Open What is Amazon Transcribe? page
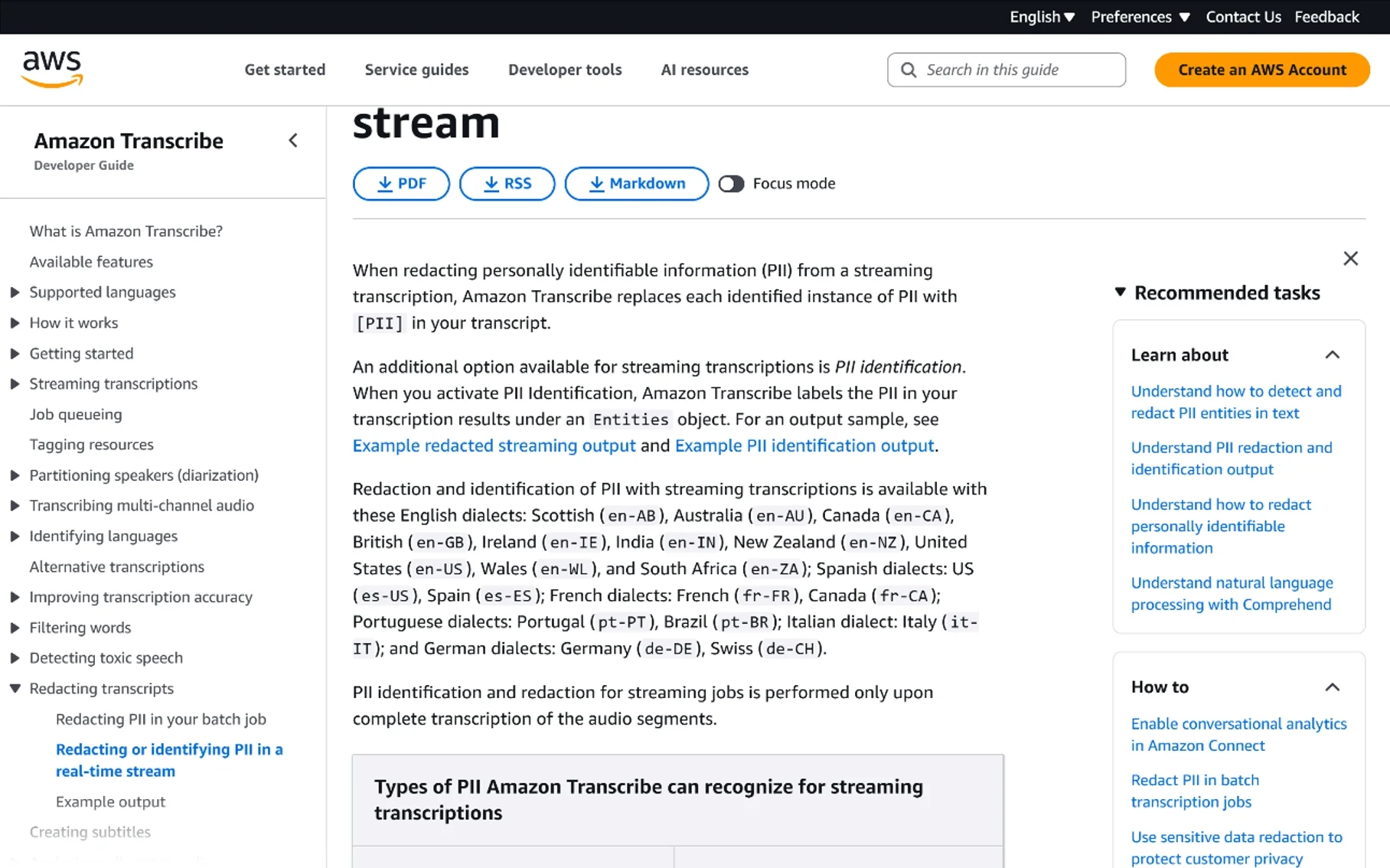The image size is (1390, 868). coord(126,231)
